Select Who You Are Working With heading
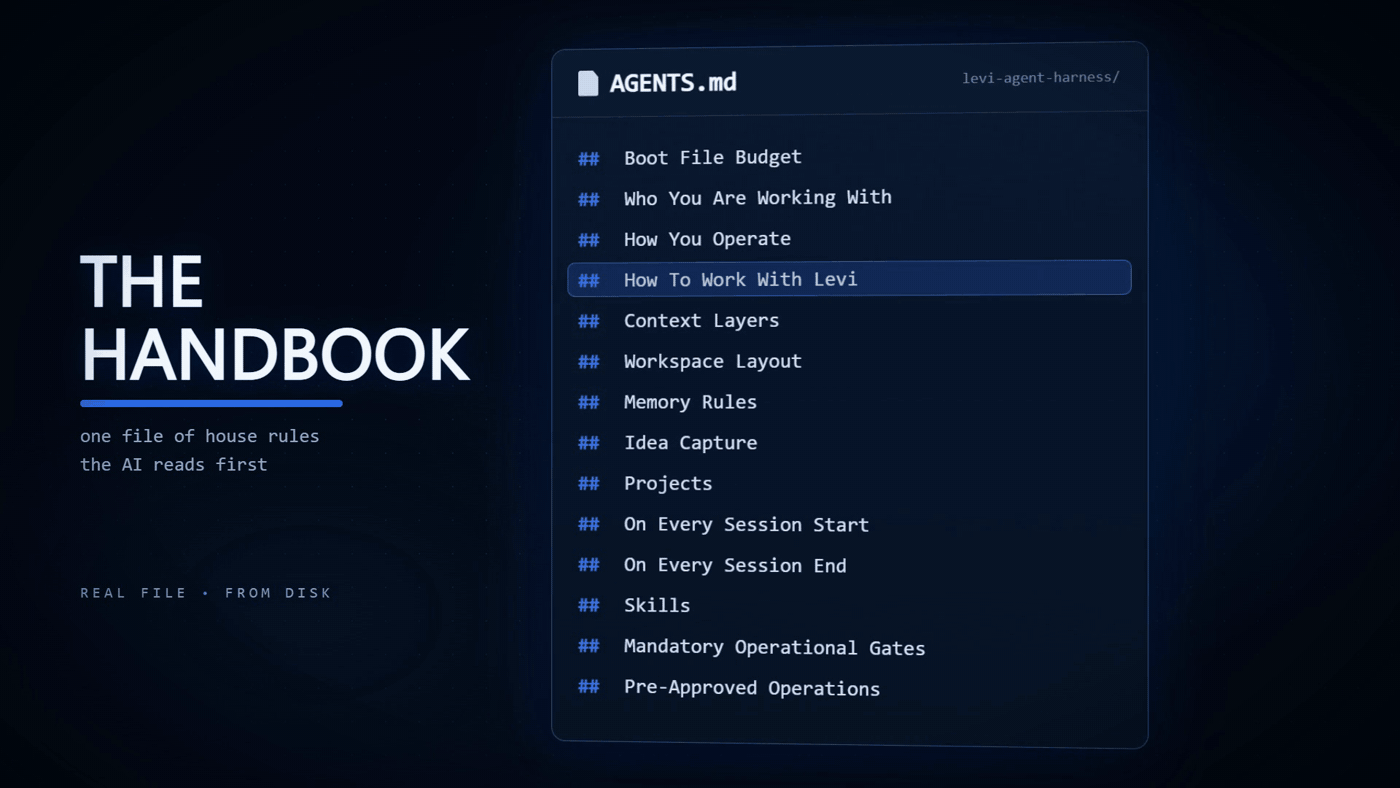1400x788 pixels. click(757, 198)
